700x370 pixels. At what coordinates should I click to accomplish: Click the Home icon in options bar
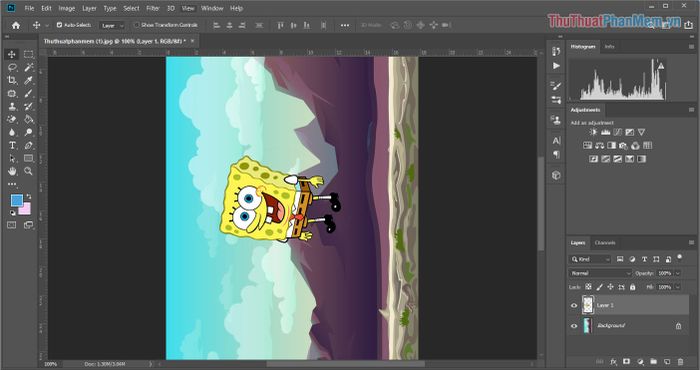coord(16,25)
